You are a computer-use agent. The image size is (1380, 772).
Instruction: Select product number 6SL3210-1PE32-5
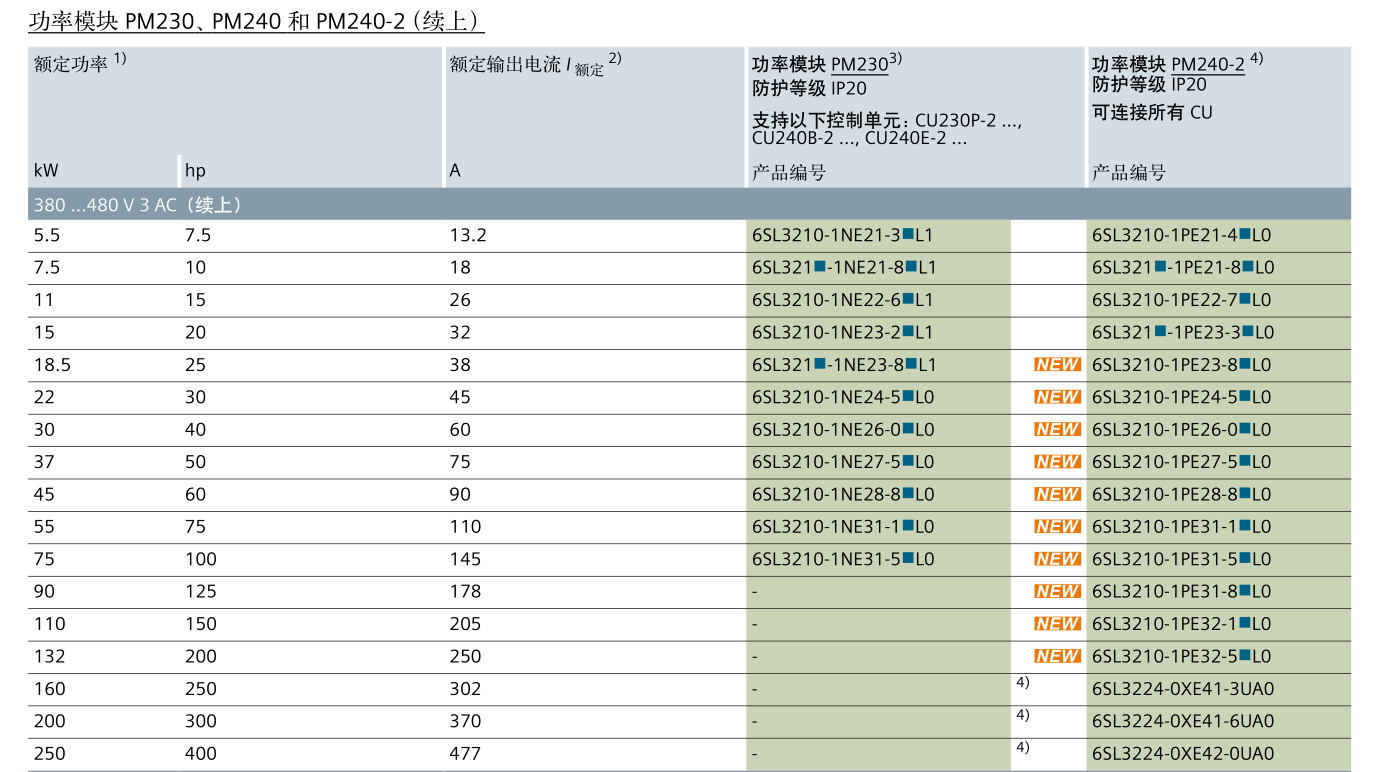click(1181, 656)
